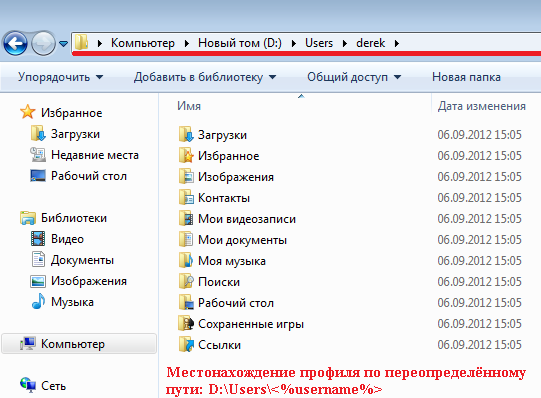Image resolution: width=541 pixels, height=398 pixels.
Task: Click Изображения library icon in sidebar
Action: click(x=38, y=281)
